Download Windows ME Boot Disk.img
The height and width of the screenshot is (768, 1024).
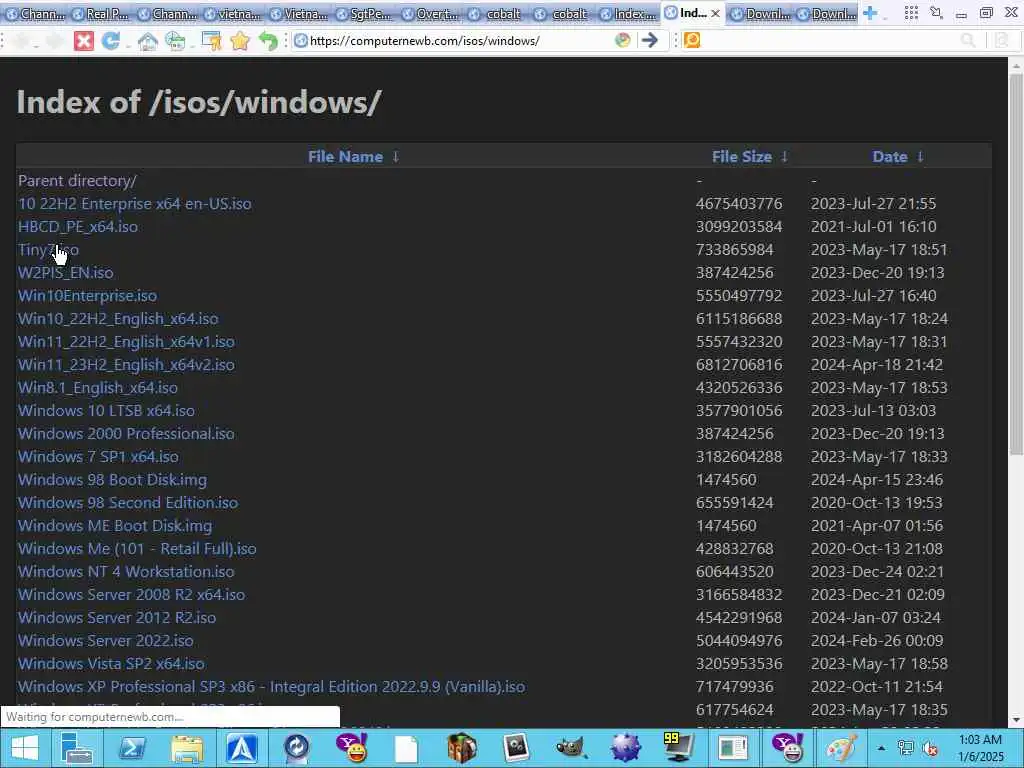point(115,526)
